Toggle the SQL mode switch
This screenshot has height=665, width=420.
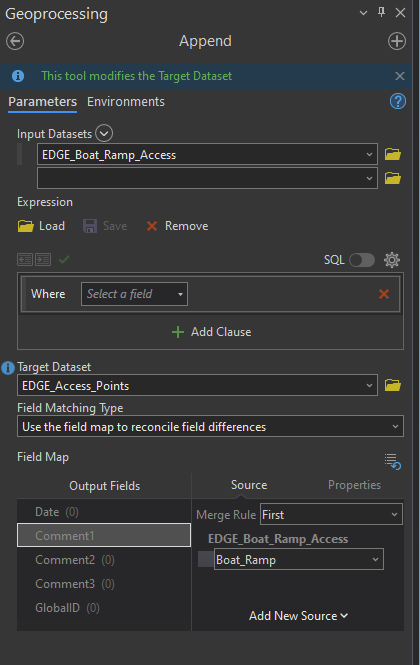362,260
